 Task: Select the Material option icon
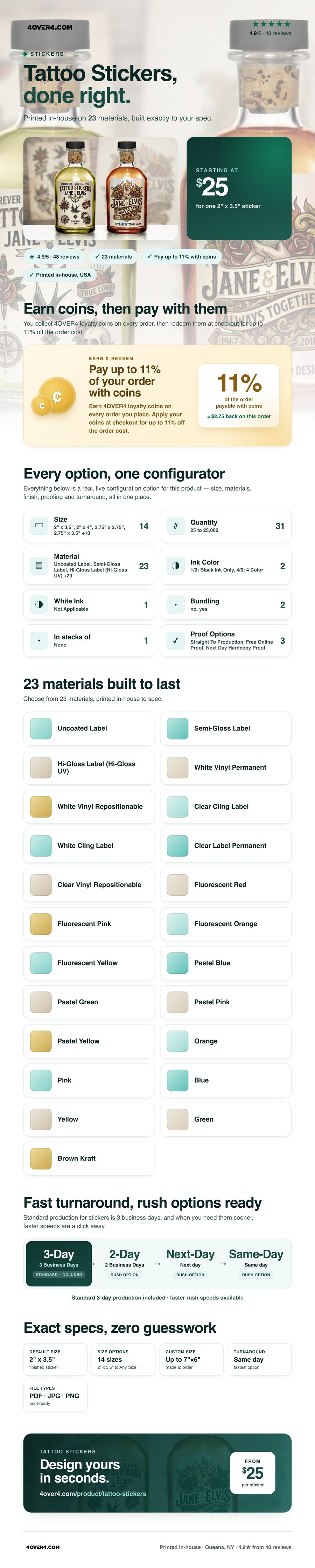click(40, 566)
